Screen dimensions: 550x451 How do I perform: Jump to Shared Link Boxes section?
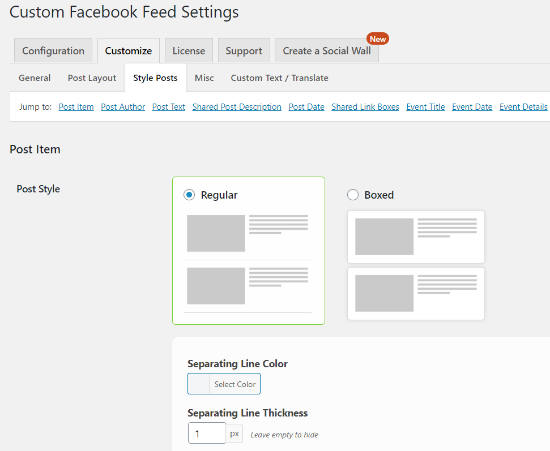coord(365,107)
